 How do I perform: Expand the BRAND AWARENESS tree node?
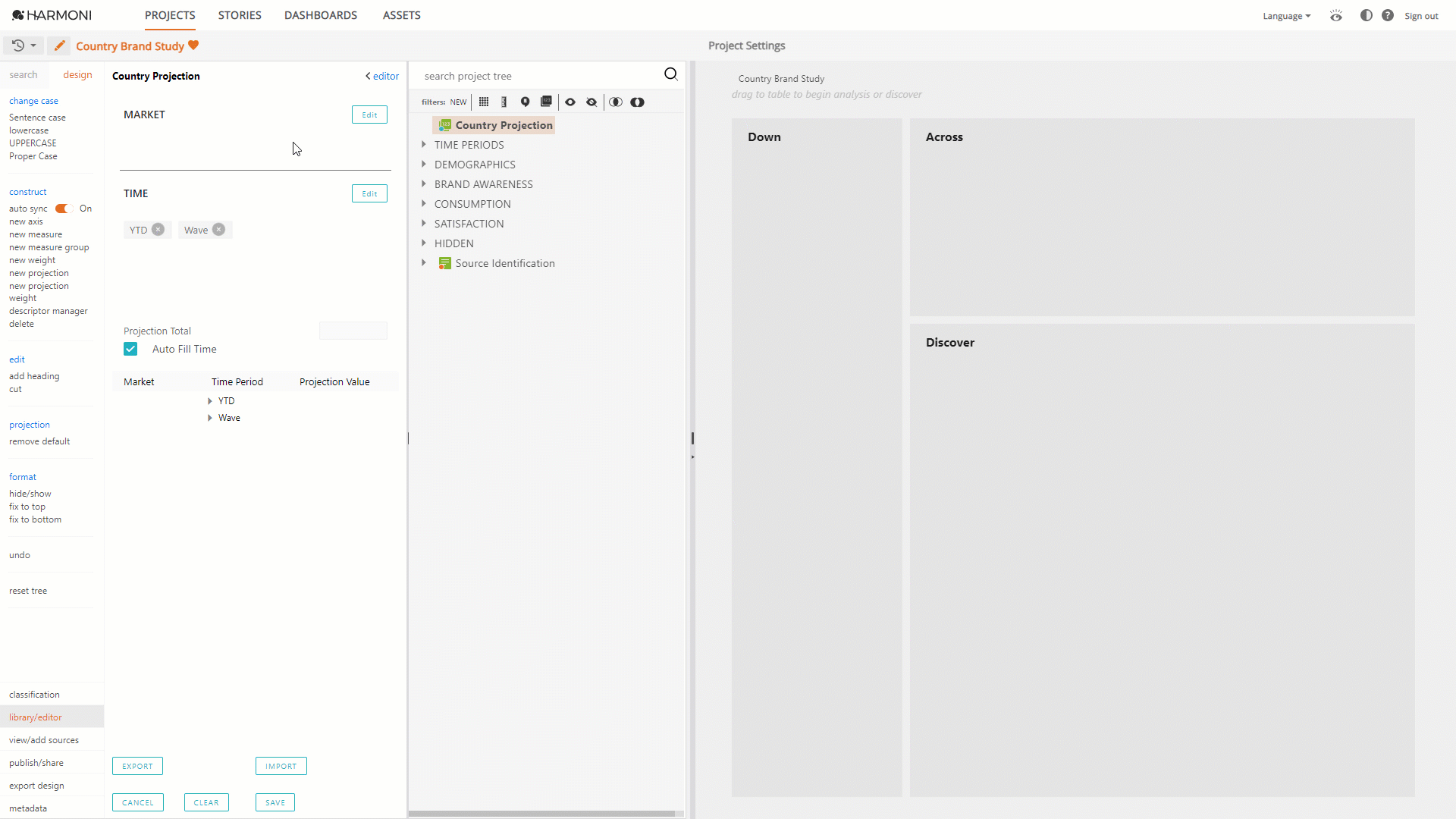tap(424, 184)
